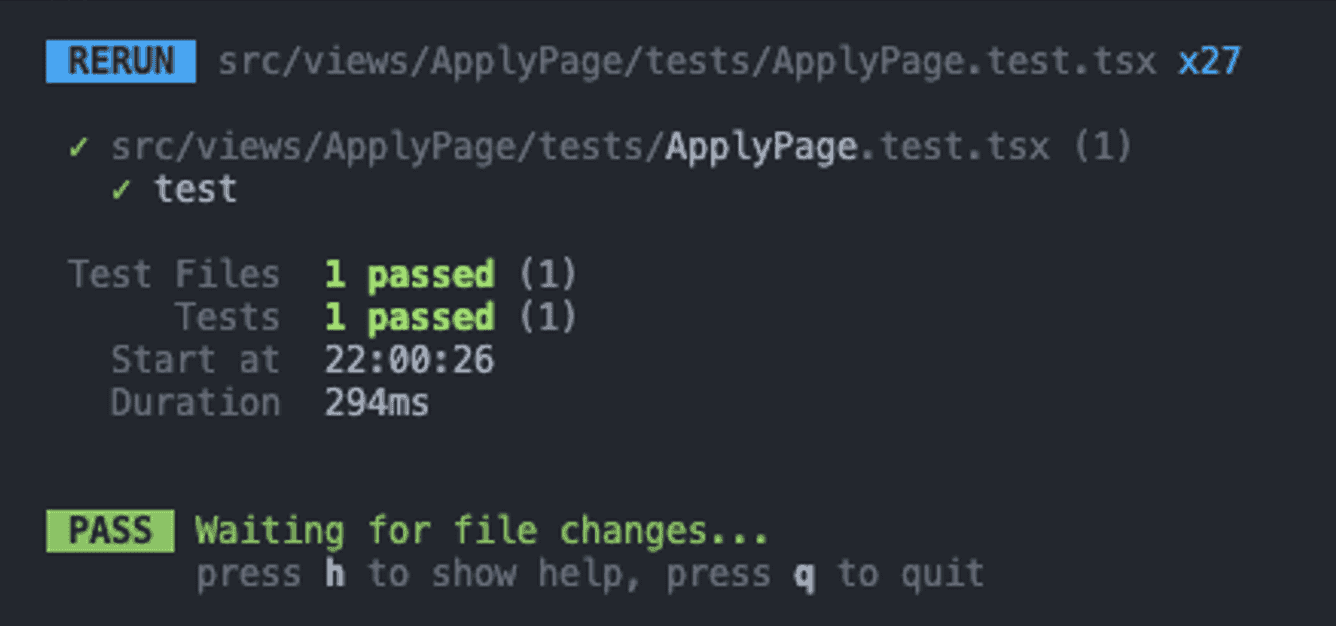This screenshot has height=626, width=1336.
Task: Click the green PASS badge
Action: [x=110, y=531]
